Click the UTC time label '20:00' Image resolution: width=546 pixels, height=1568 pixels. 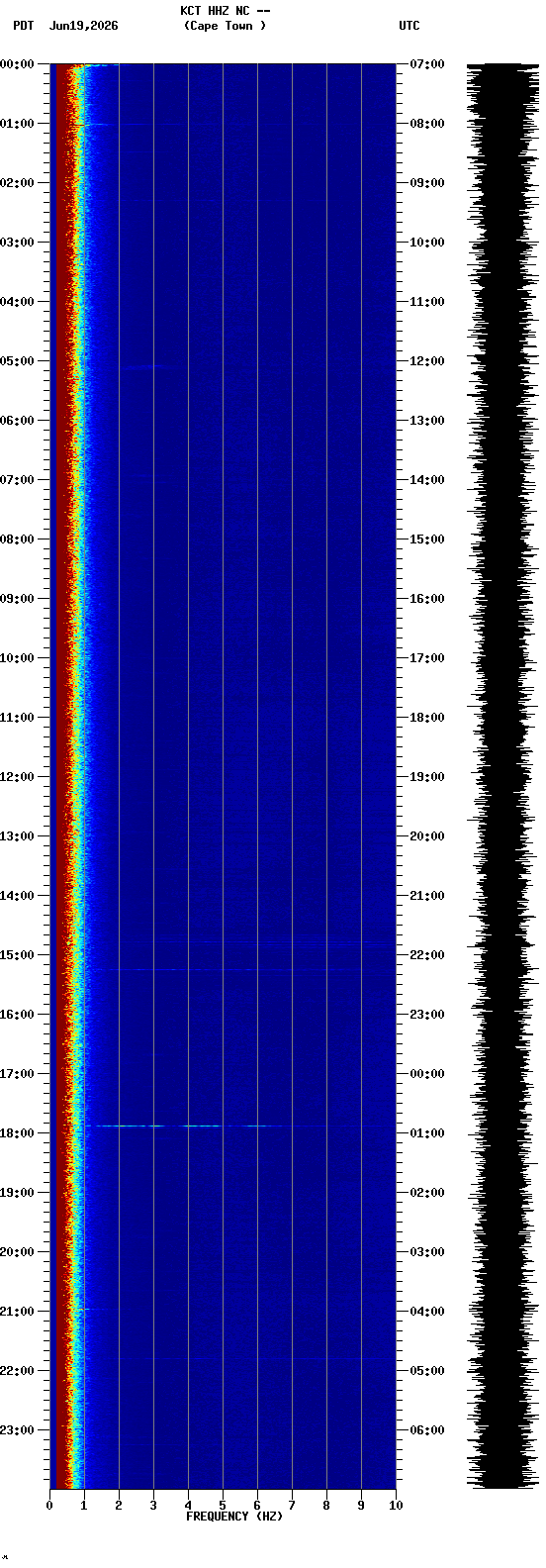pyautogui.click(x=426, y=836)
